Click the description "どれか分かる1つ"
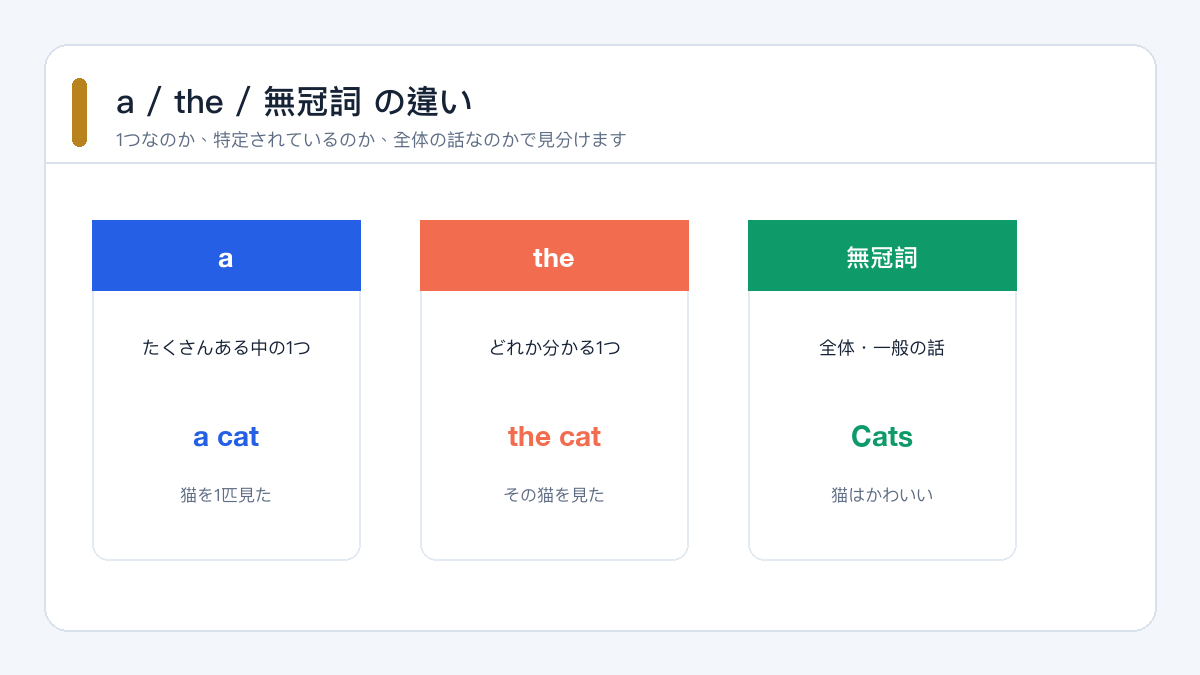The image size is (1200, 675). (554, 348)
